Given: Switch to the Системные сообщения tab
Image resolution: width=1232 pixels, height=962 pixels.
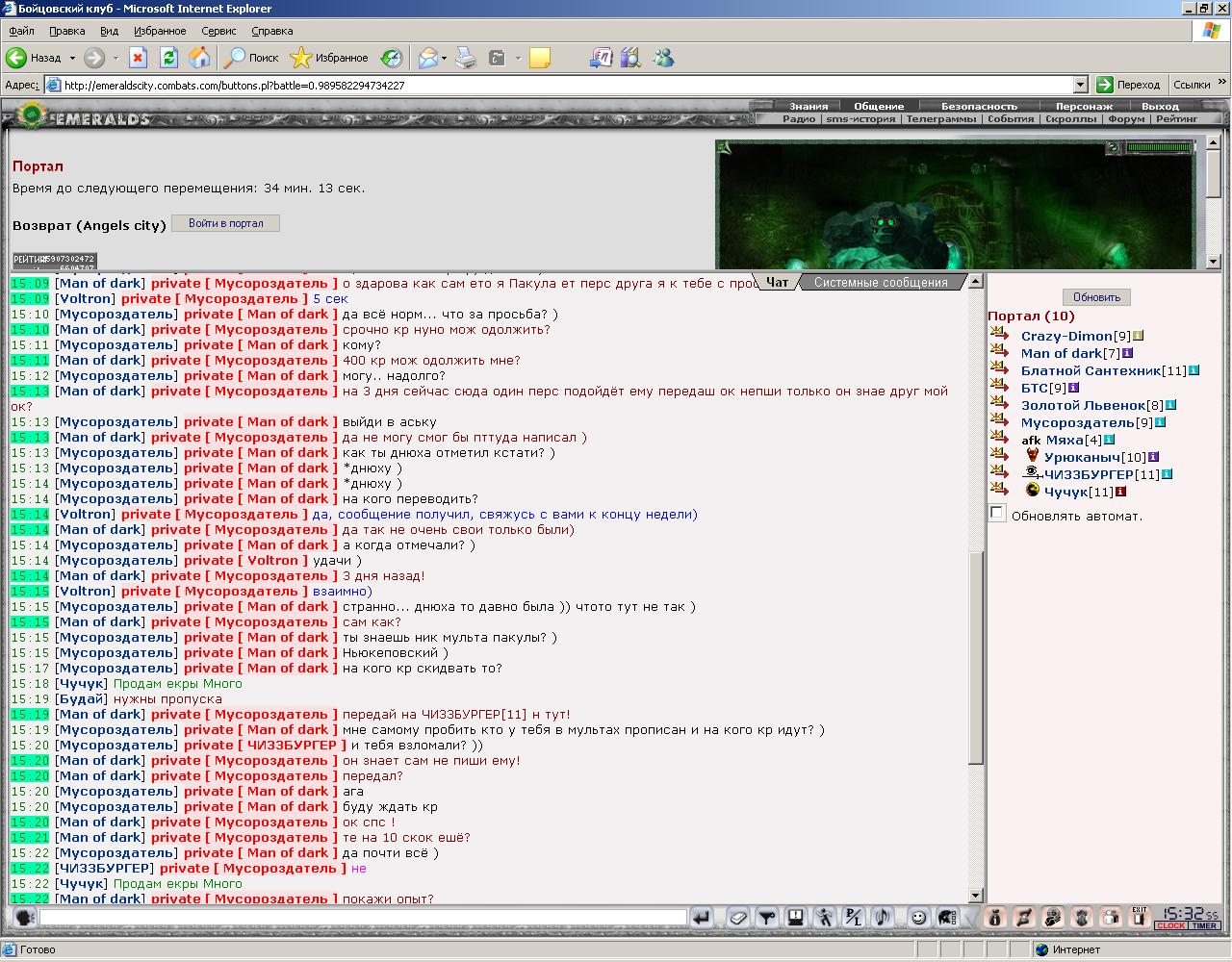Looking at the screenshot, I should pos(881,282).
